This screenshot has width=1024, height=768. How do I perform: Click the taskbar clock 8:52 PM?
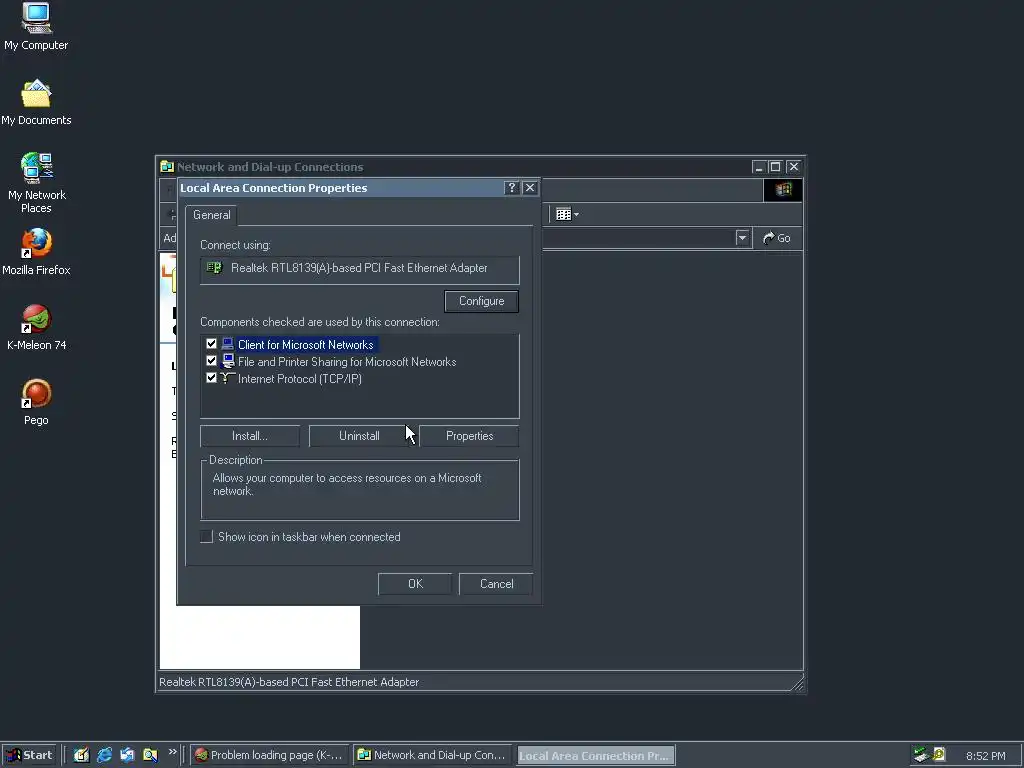click(985, 756)
